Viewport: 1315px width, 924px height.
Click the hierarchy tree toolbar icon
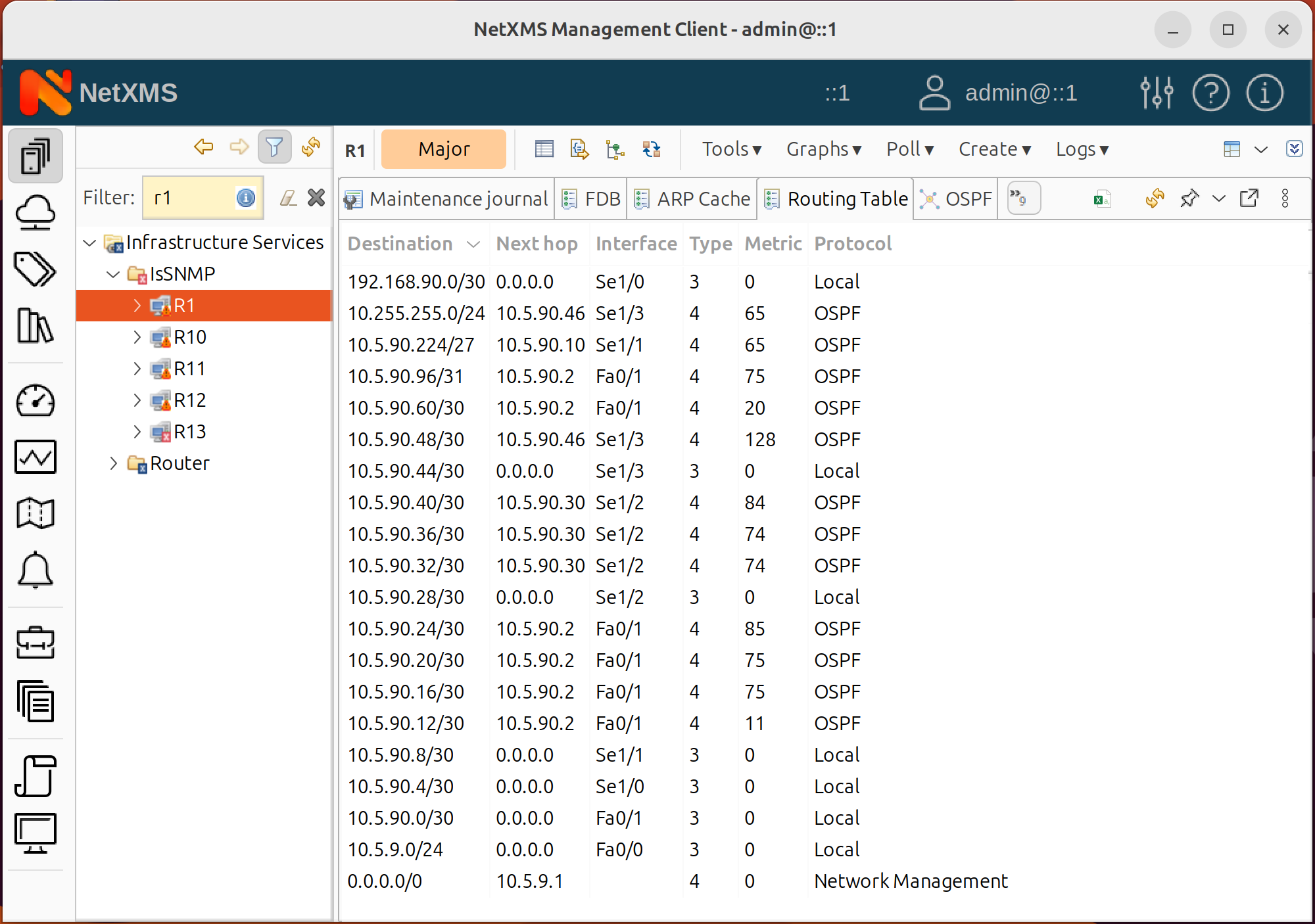[615, 149]
